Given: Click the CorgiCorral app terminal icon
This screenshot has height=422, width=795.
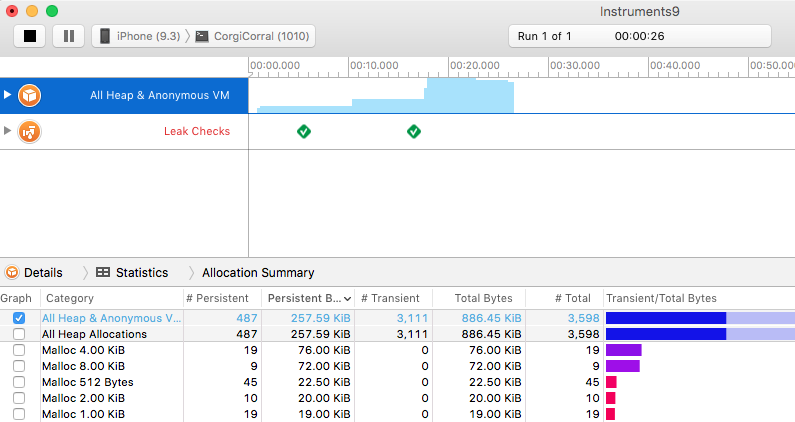Looking at the screenshot, I should [x=202, y=36].
